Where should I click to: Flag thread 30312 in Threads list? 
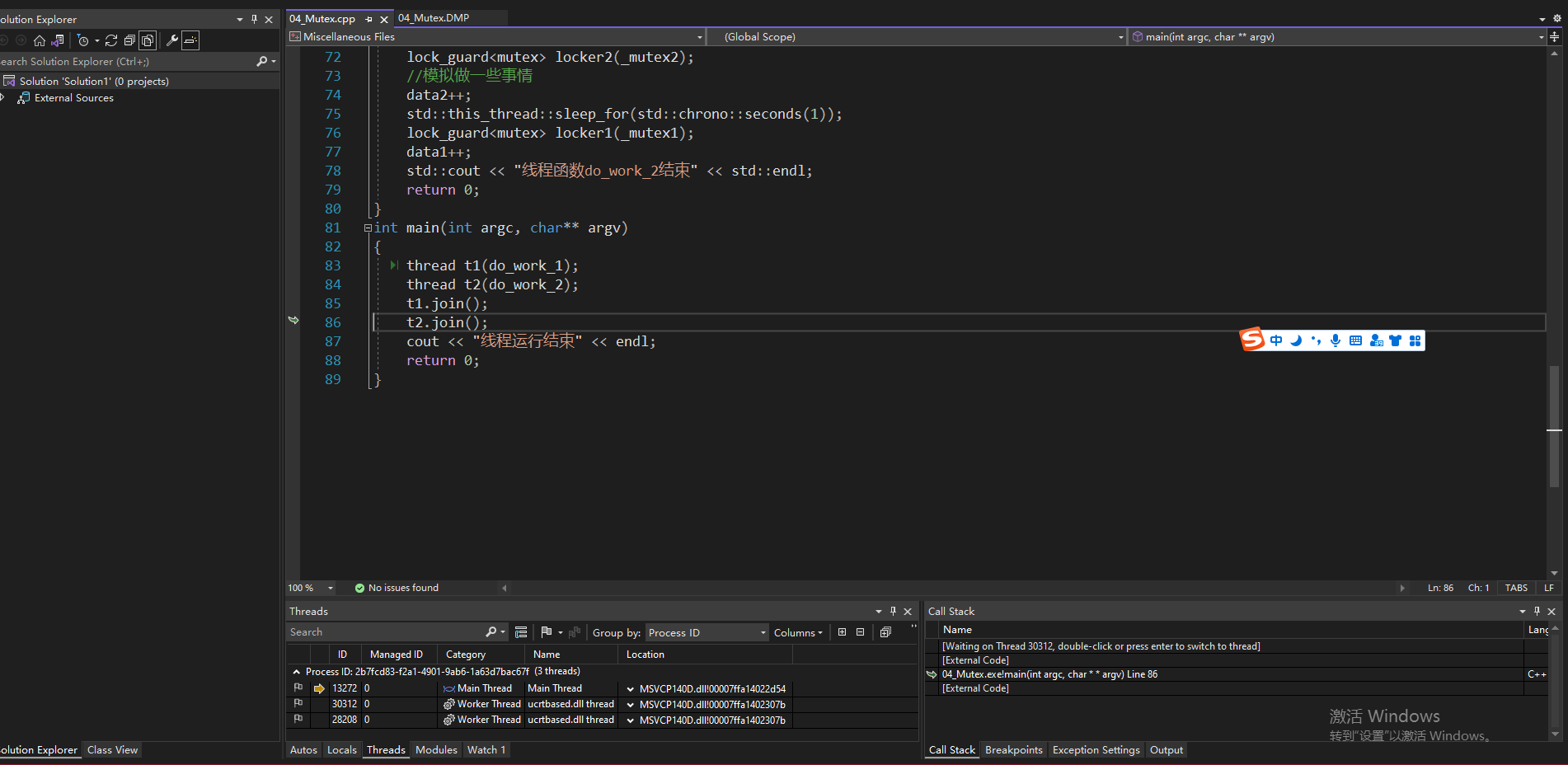point(298,703)
